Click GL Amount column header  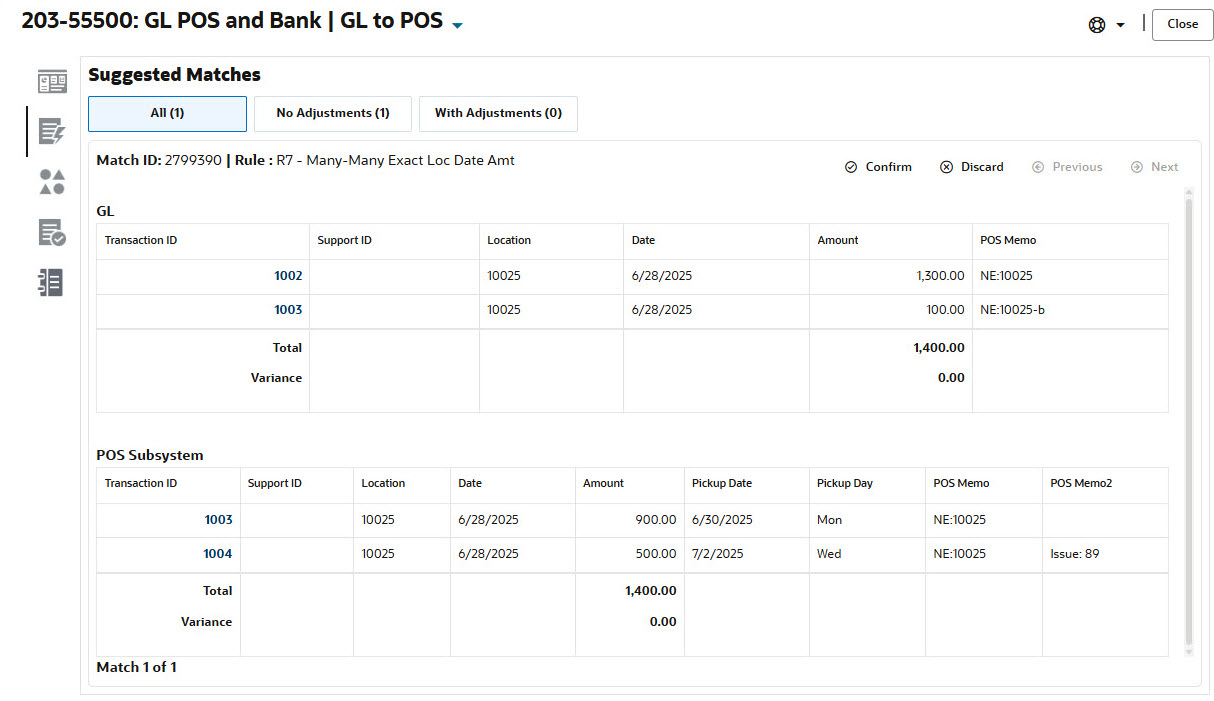coord(891,241)
